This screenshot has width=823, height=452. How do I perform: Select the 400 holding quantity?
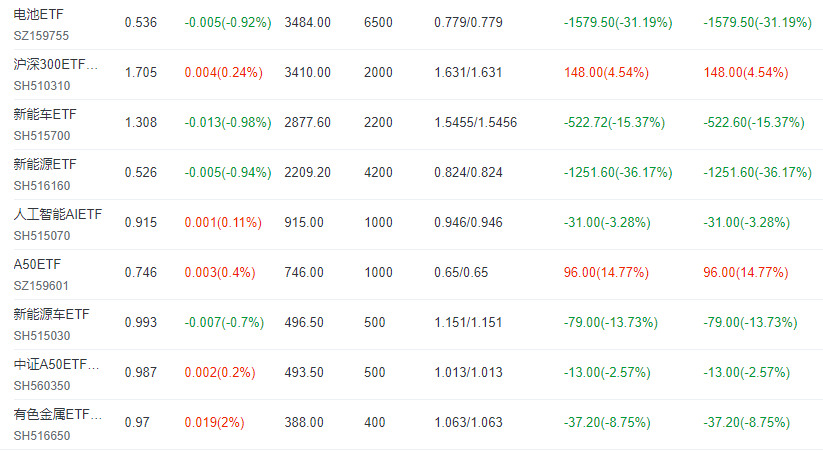374,422
